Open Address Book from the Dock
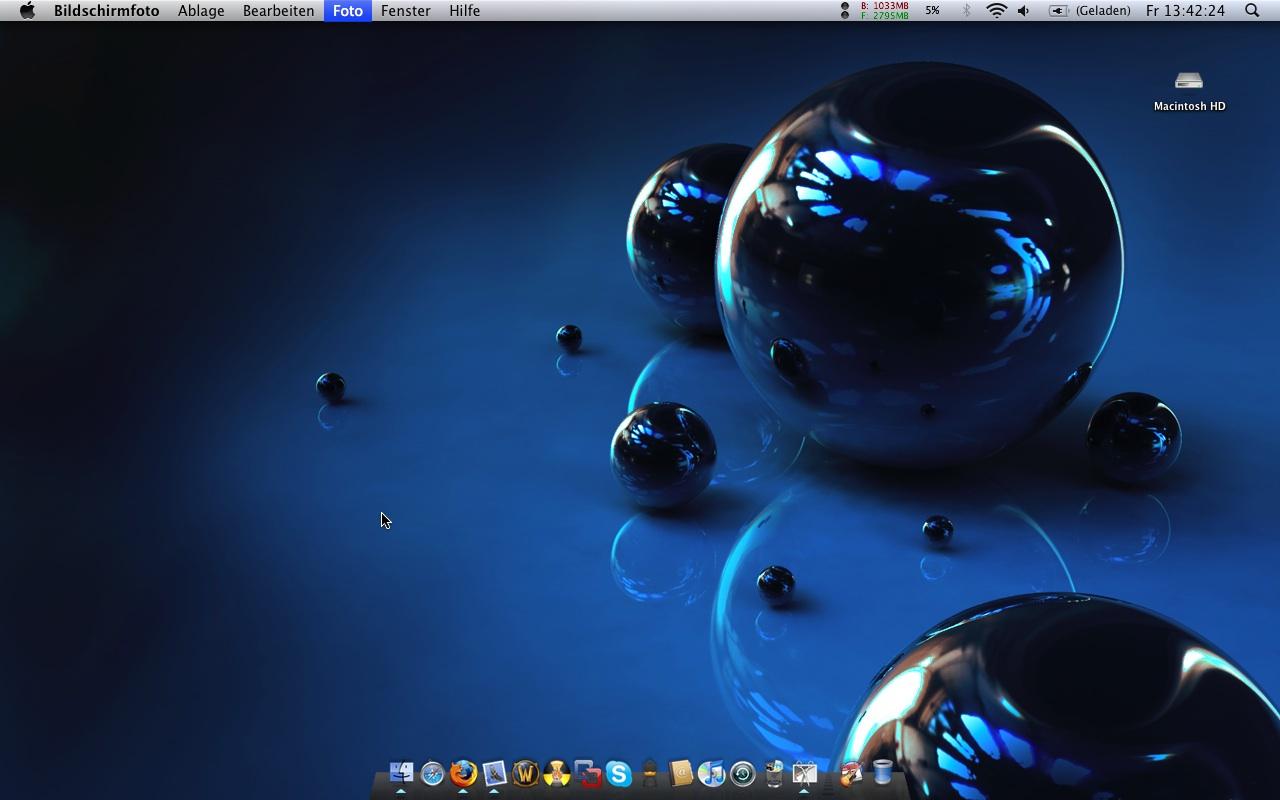Screen dimensions: 1280x800 pos(680,773)
